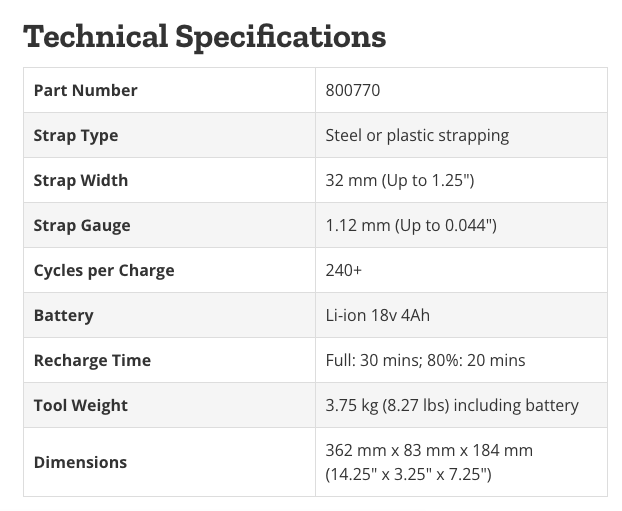This screenshot has height=511, width=622.
Task: Click the Strap Type row label
Action: pos(76,135)
